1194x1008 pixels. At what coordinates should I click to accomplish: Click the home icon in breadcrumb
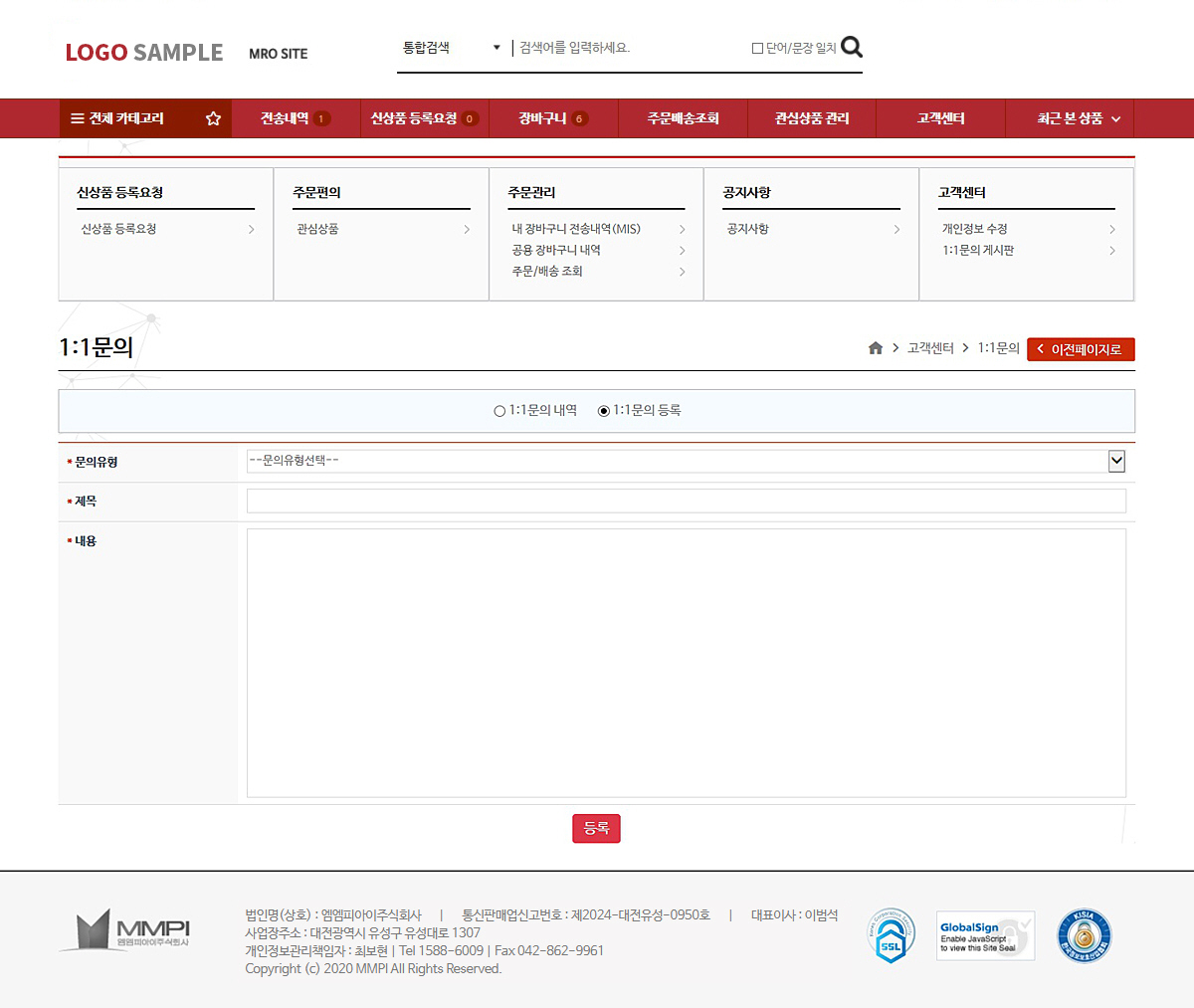(x=876, y=348)
